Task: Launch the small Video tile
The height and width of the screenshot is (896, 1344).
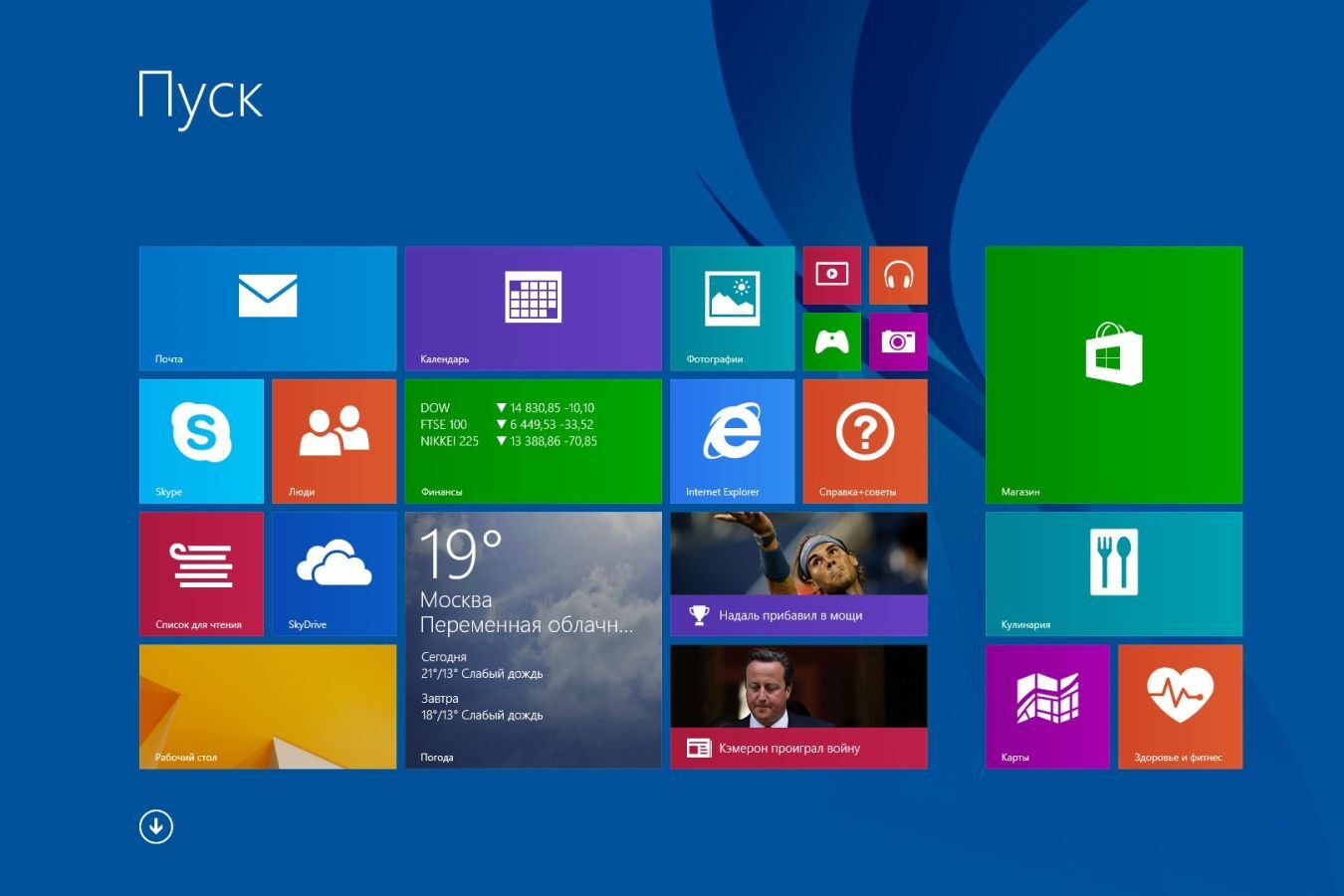Action: 832,275
